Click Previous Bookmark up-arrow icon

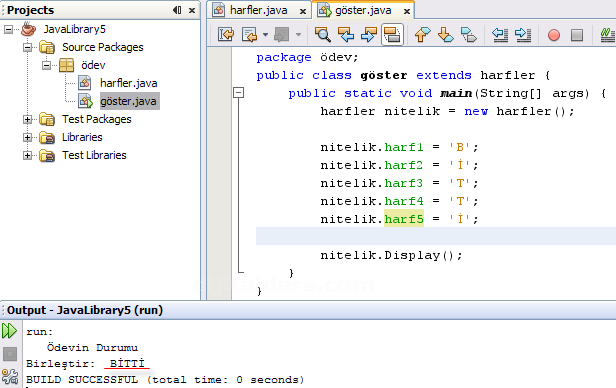pyautogui.click(x=422, y=35)
